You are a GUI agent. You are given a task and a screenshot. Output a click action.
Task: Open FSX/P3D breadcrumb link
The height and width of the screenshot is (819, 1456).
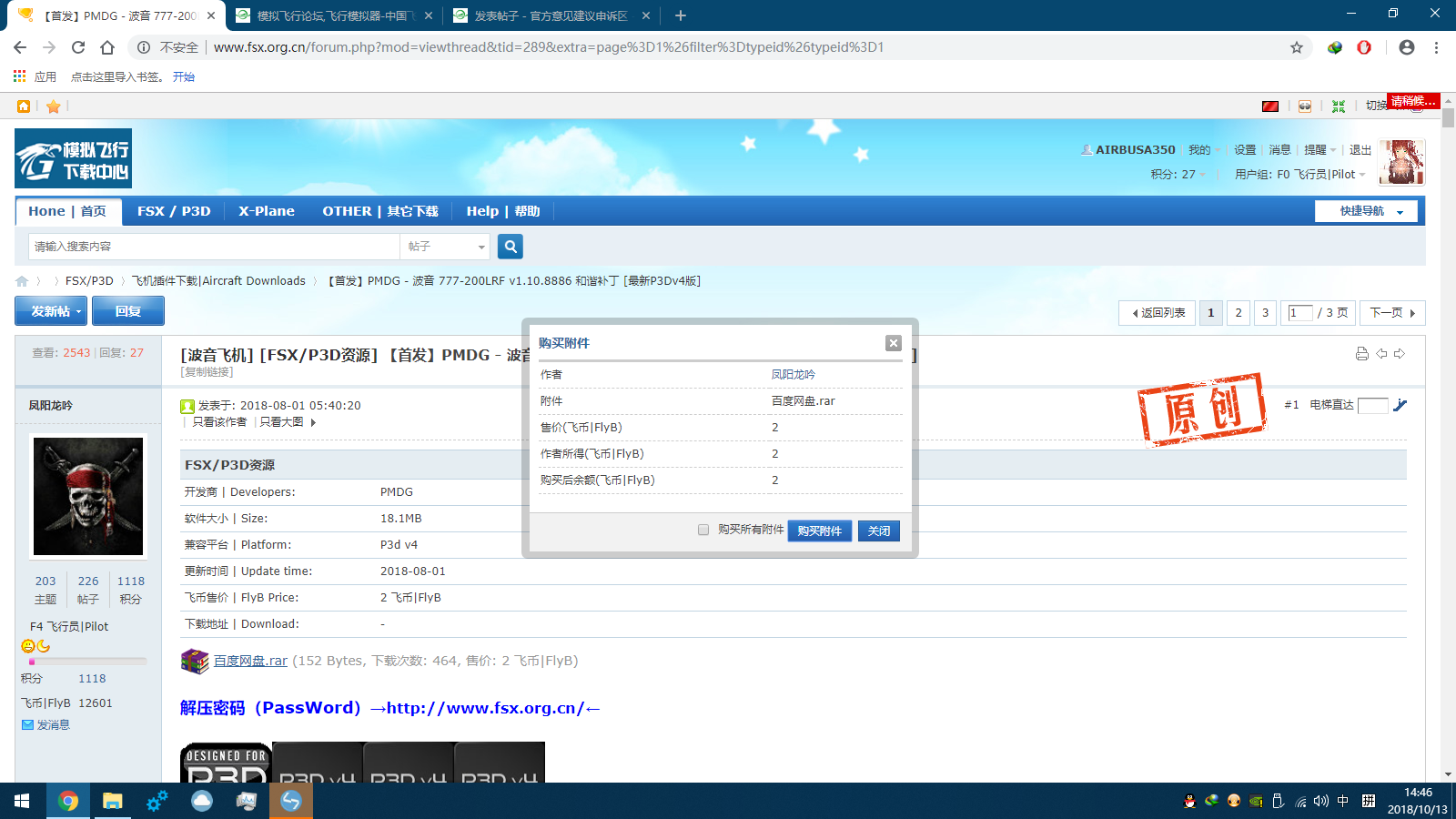coord(89,281)
